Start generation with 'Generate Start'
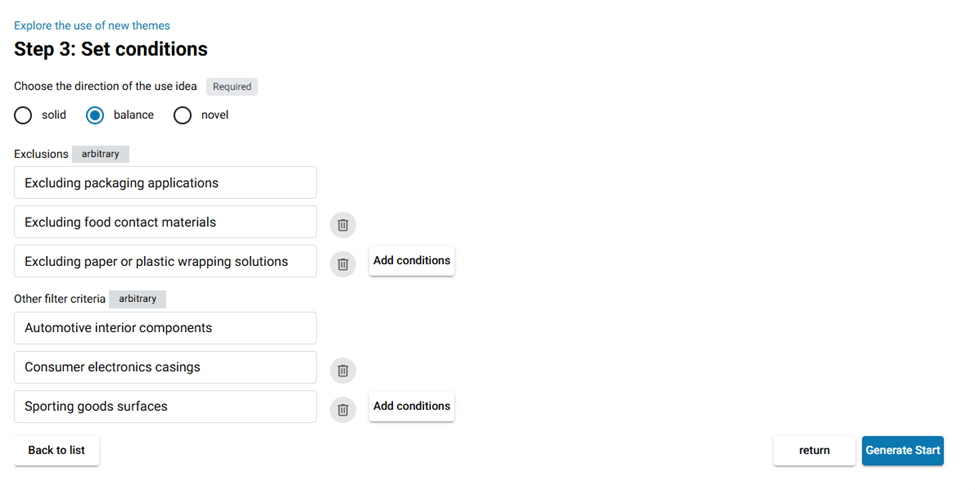 (903, 450)
